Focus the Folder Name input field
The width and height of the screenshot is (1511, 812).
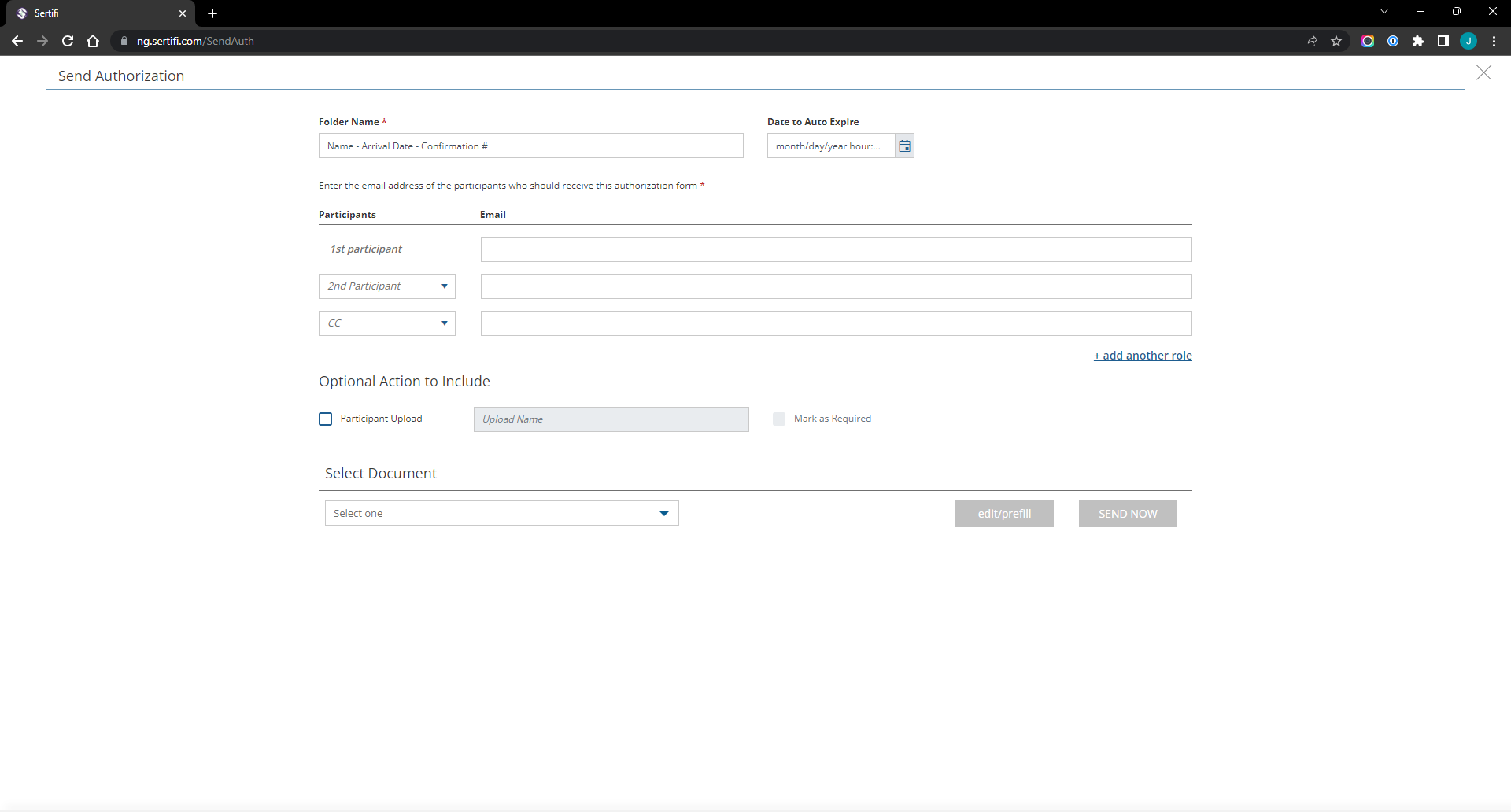[531, 146]
